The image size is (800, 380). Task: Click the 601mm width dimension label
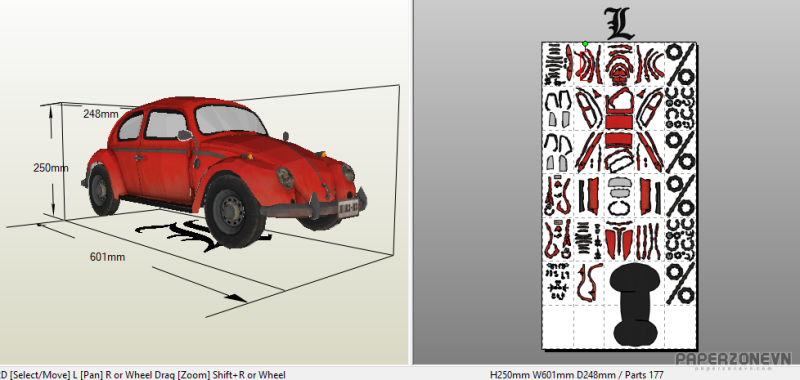[107, 257]
